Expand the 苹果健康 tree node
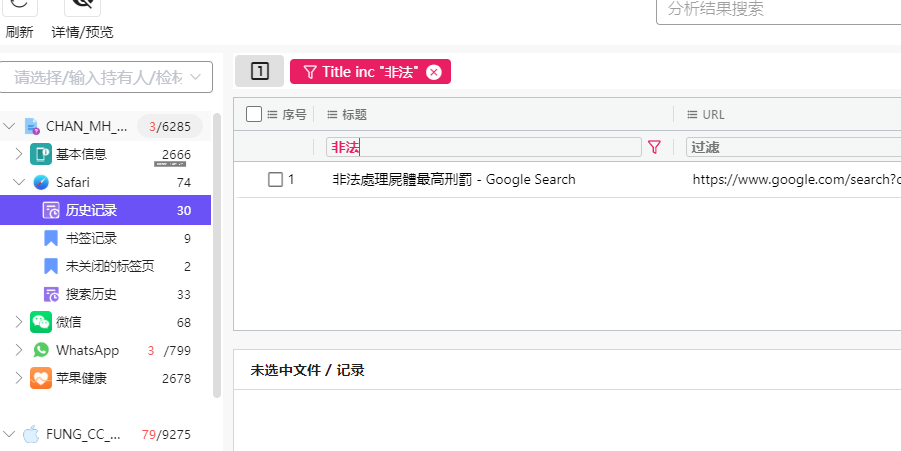This screenshot has height=451, width=901. coord(18,379)
